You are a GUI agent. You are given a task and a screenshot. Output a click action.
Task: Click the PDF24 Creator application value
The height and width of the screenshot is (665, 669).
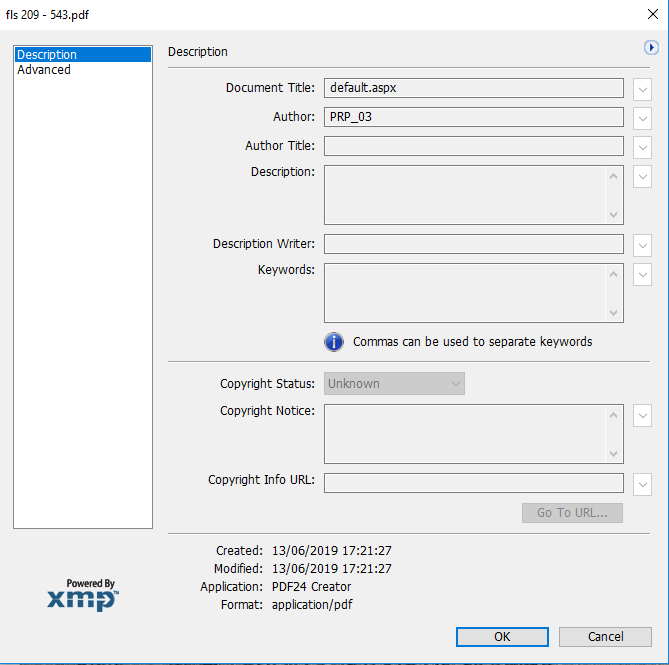click(311, 587)
